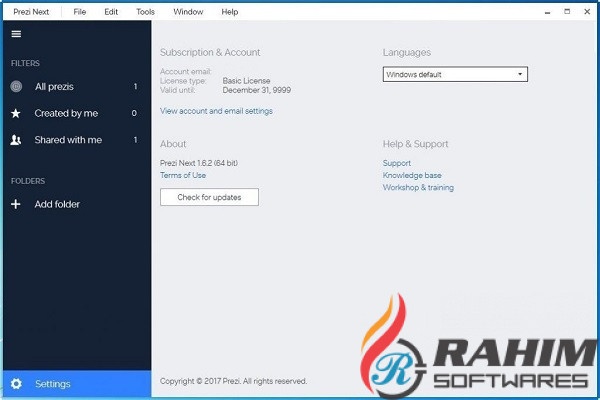The image size is (600, 400).
Task: Click the Shared with me people icon
Action: (x=16, y=140)
